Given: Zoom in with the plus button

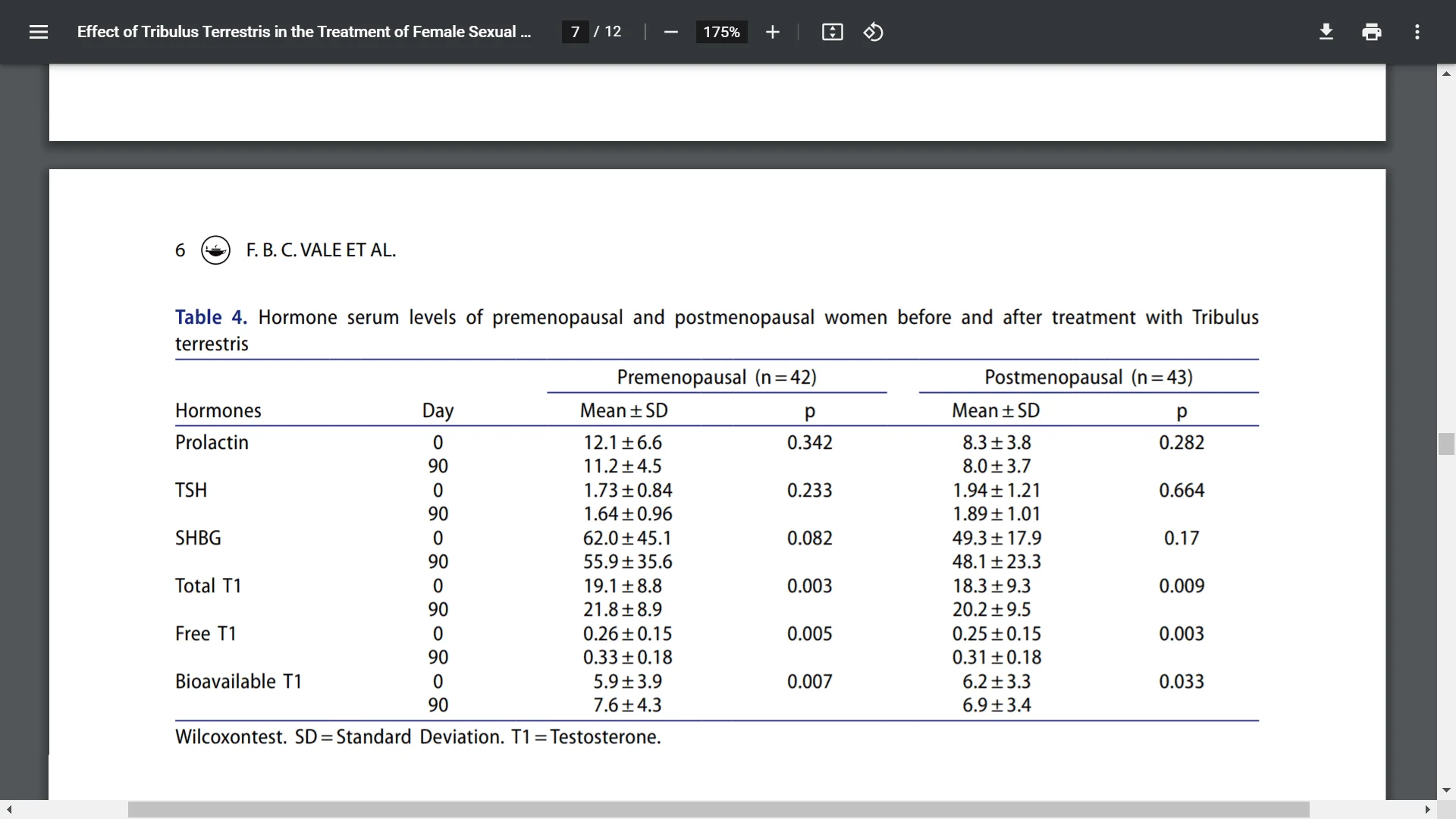Looking at the screenshot, I should click(772, 32).
